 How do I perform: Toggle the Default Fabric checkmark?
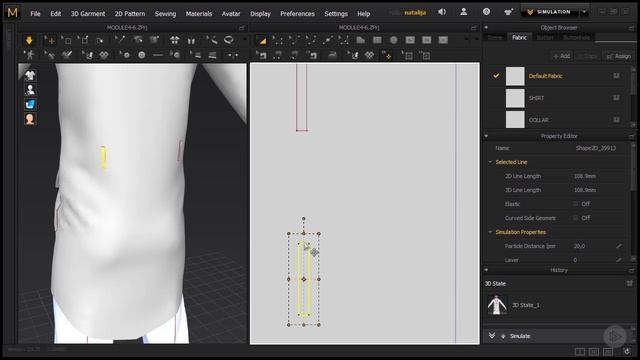496,76
